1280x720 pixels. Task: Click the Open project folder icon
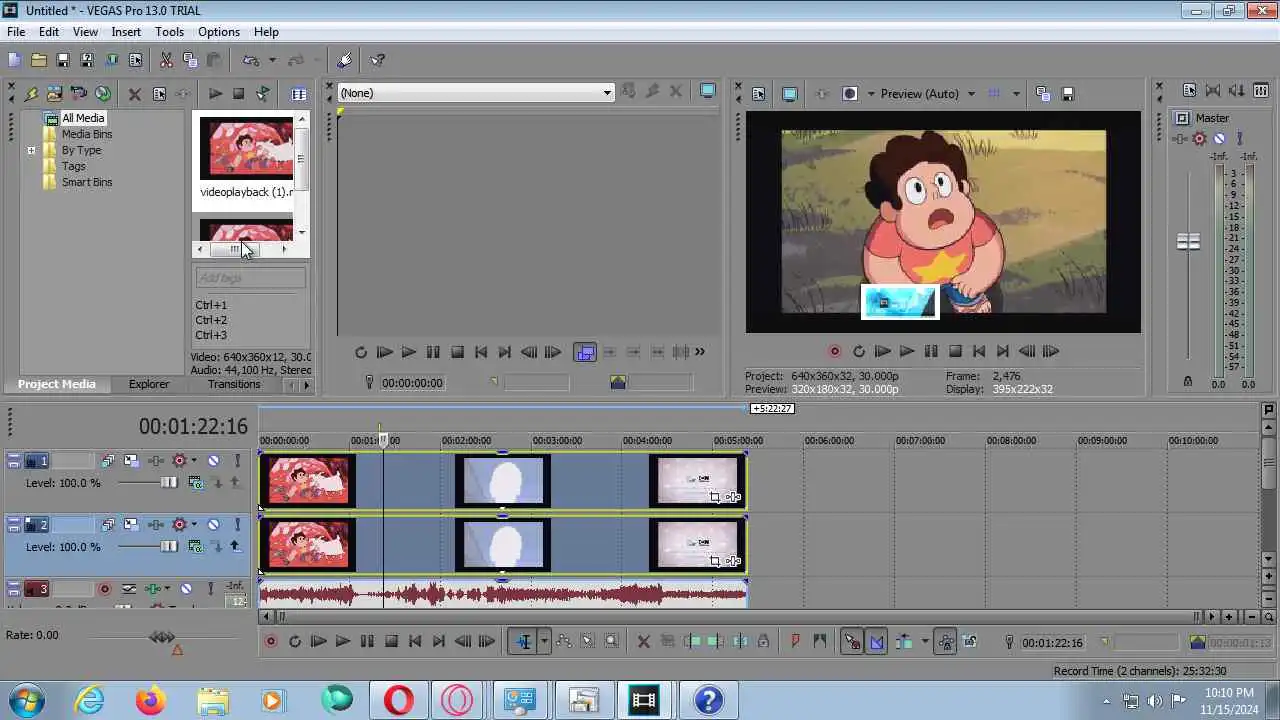coord(38,60)
